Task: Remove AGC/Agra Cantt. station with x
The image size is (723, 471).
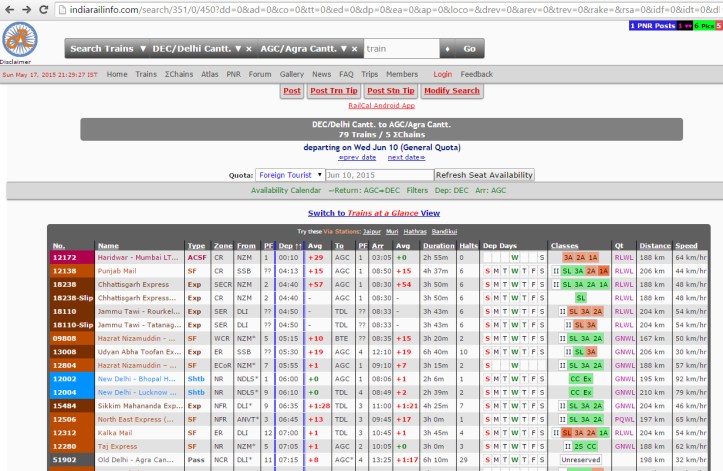Action: coord(355,48)
